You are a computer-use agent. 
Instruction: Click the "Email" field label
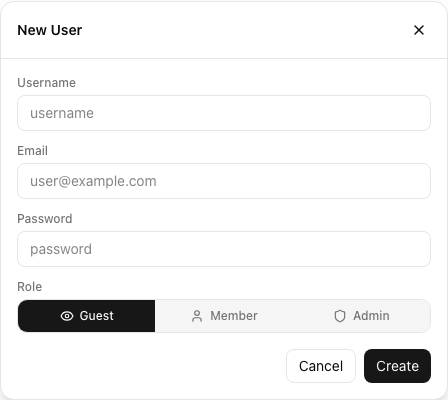pos(32,151)
